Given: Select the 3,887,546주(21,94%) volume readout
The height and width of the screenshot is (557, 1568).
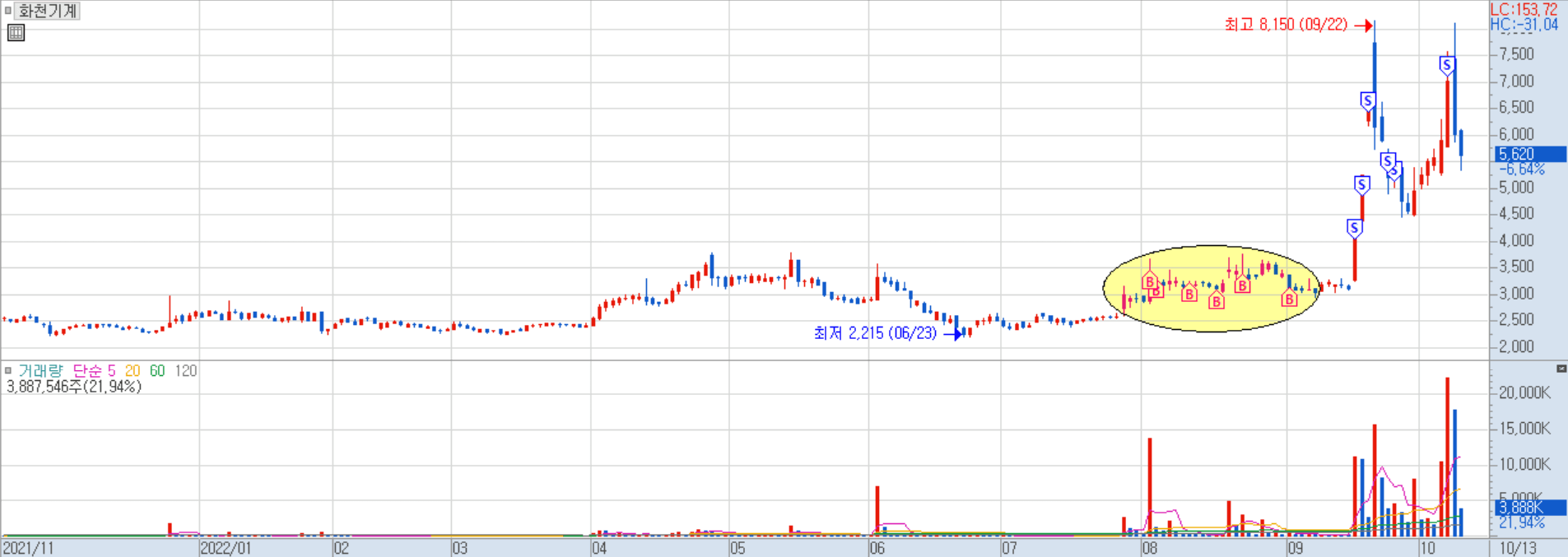Looking at the screenshot, I should [74, 387].
